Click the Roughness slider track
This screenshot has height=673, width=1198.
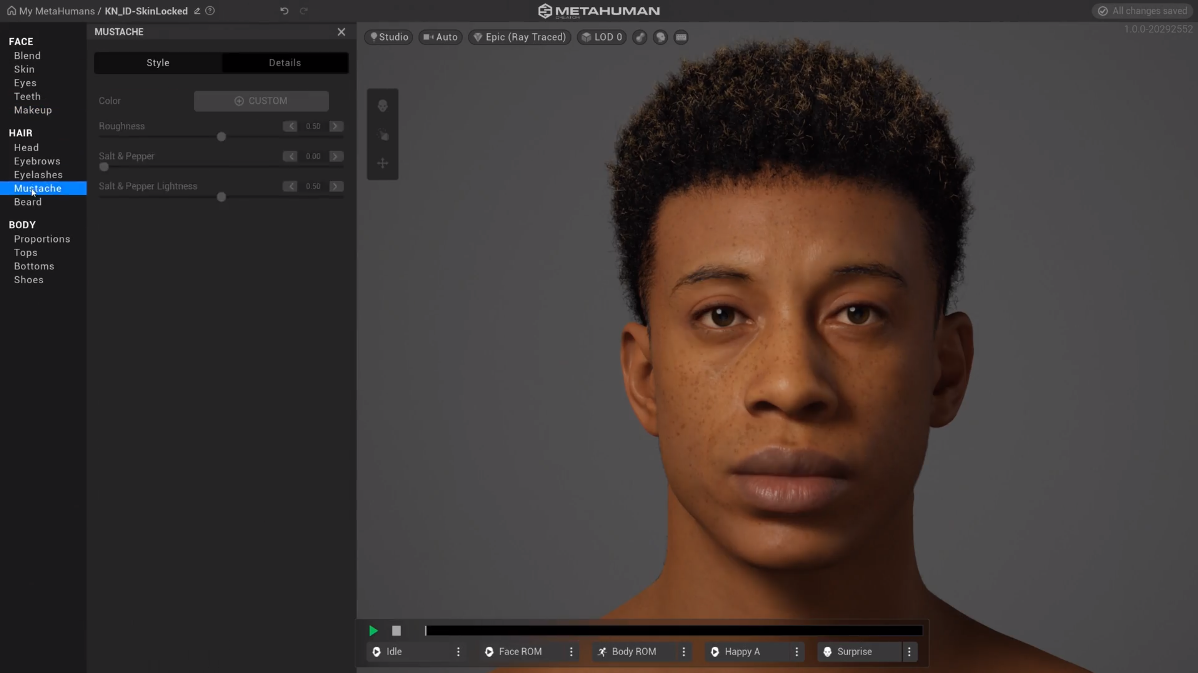(x=221, y=137)
